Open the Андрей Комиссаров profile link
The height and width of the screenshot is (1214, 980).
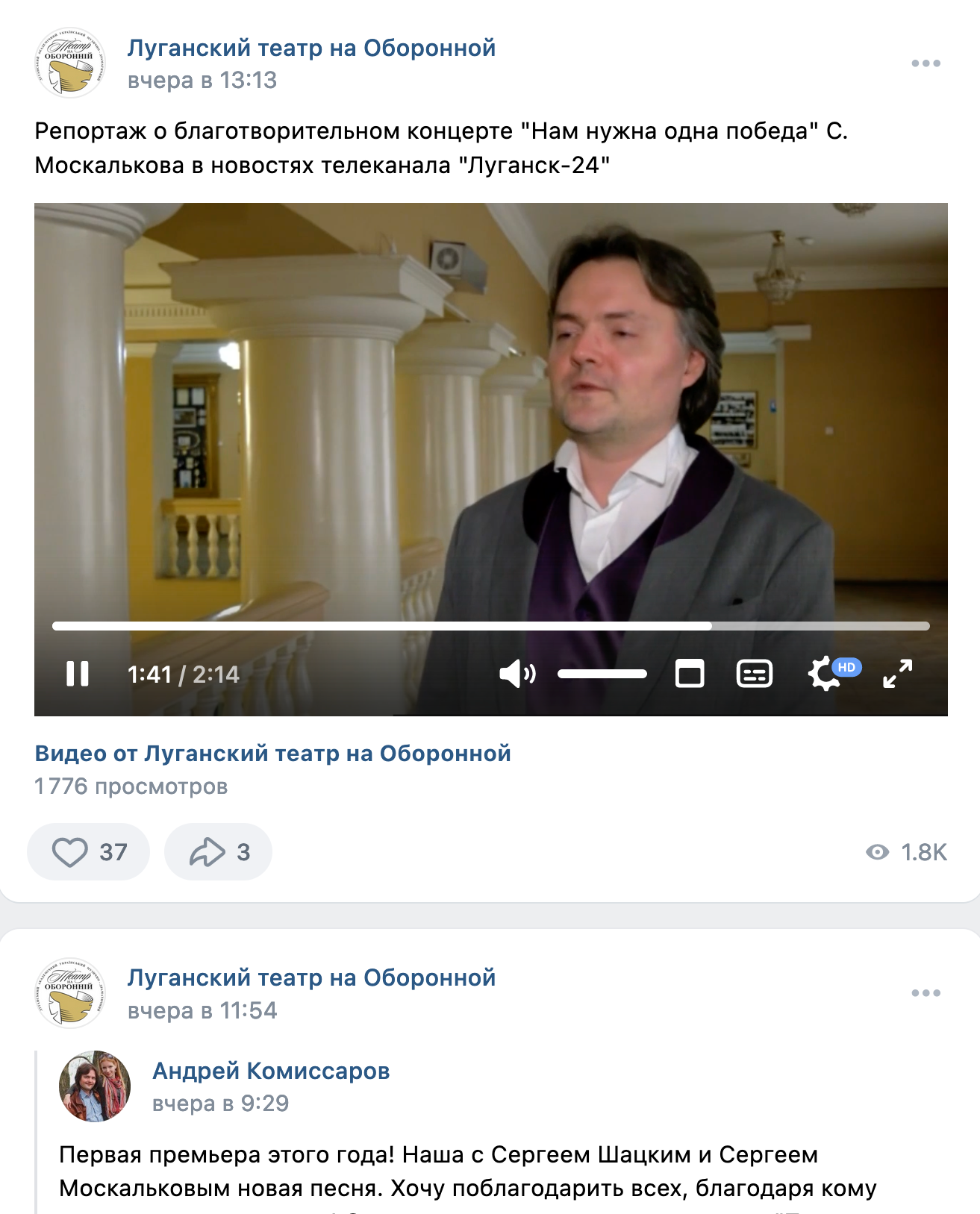pyautogui.click(x=271, y=1071)
